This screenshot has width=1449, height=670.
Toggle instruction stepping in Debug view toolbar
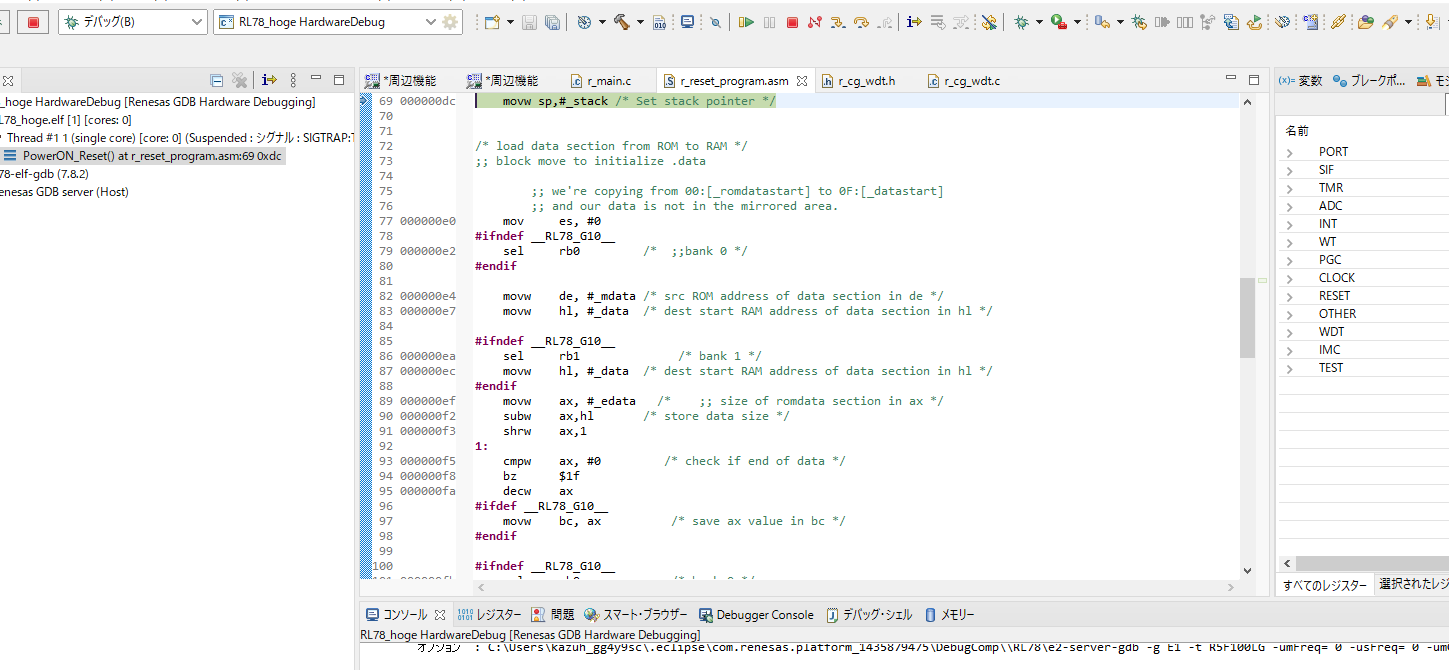point(269,80)
